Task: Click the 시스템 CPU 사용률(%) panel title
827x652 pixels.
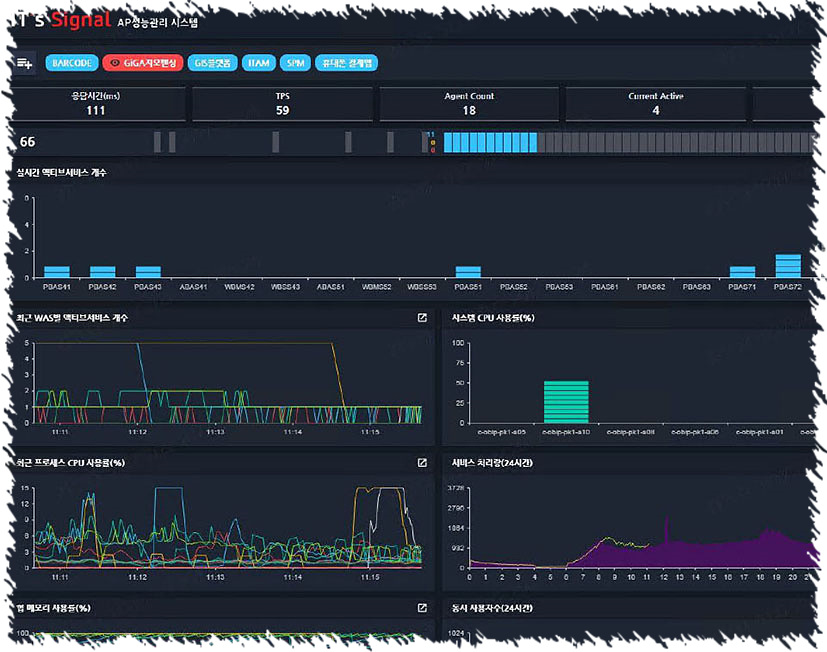Action: coord(493,318)
